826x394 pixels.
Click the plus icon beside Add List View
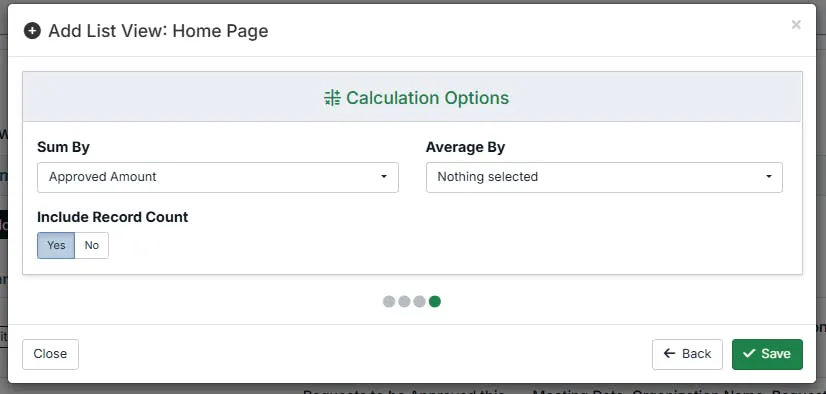click(x=32, y=31)
